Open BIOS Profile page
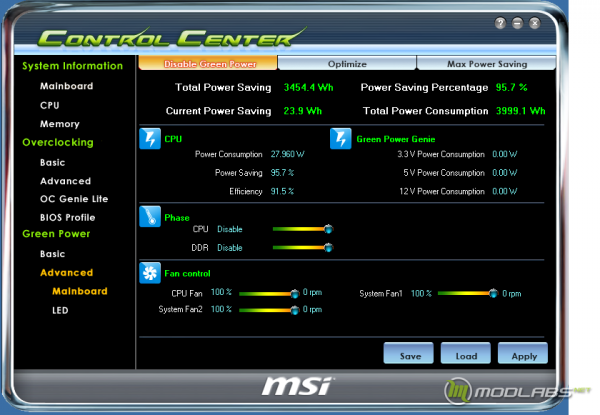The width and height of the screenshot is (600, 415). click(x=68, y=218)
